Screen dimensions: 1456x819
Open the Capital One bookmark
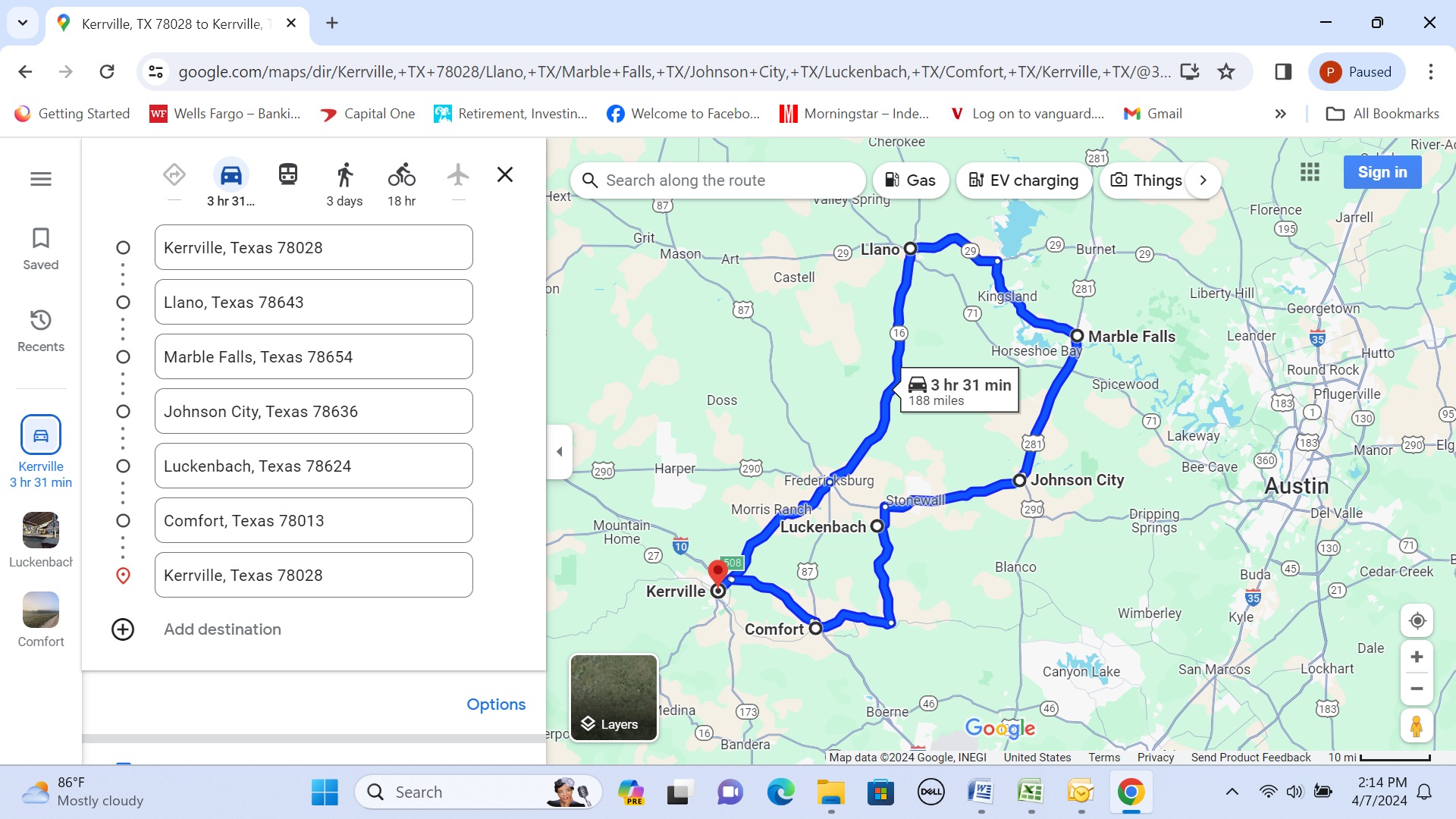[x=367, y=114]
